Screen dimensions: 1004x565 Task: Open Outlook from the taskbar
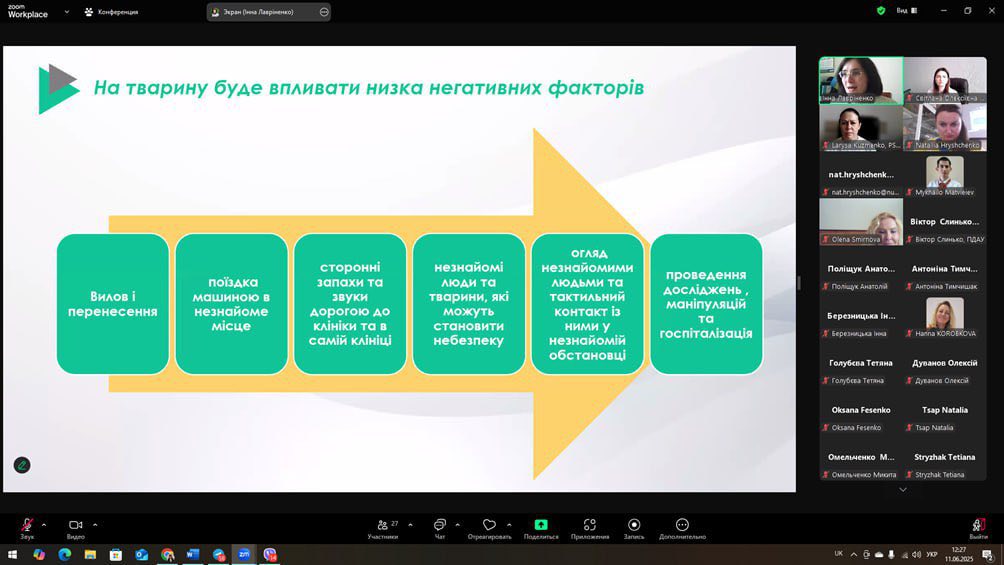click(142, 554)
